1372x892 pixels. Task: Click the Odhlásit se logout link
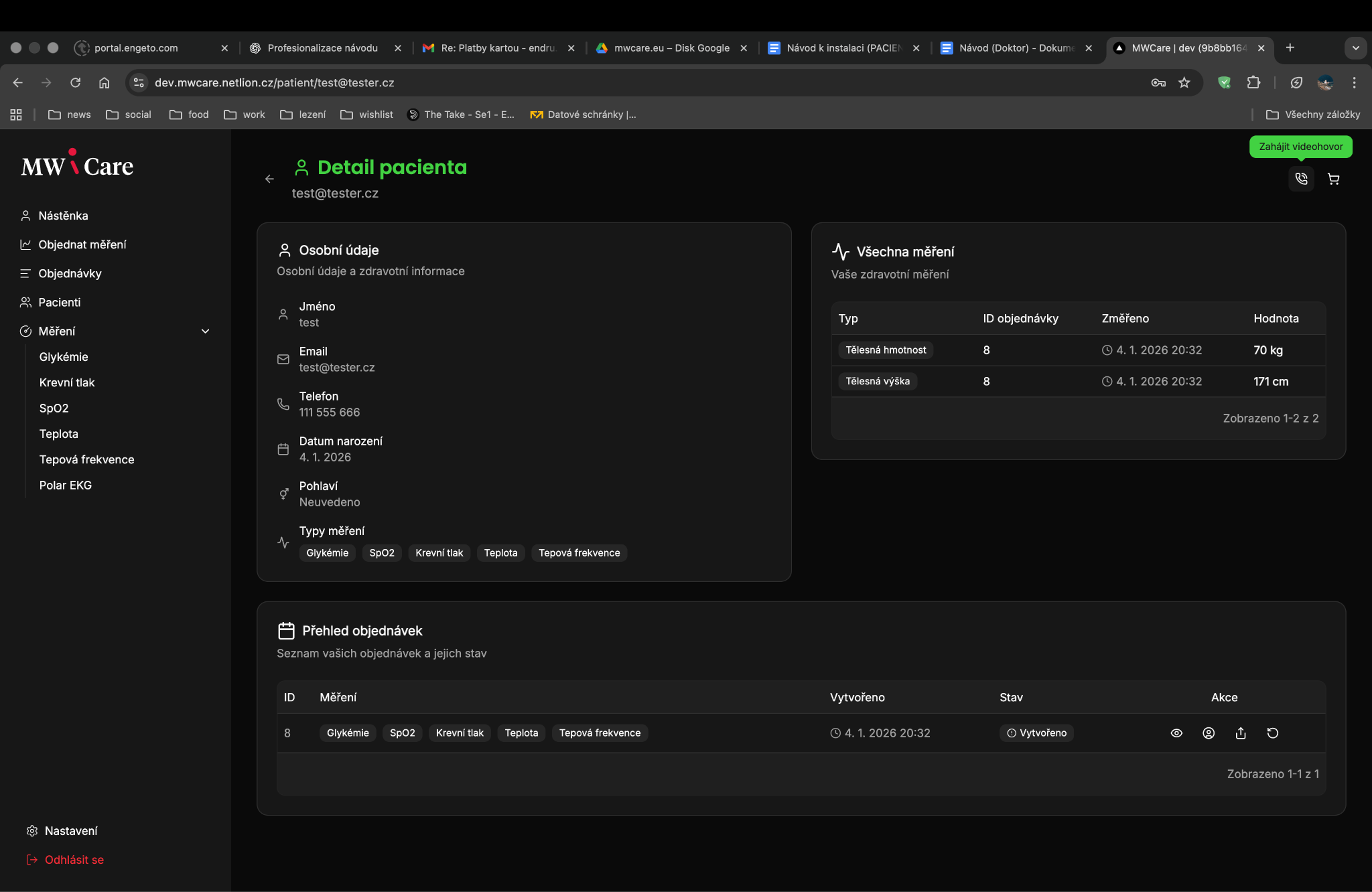coord(74,860)
